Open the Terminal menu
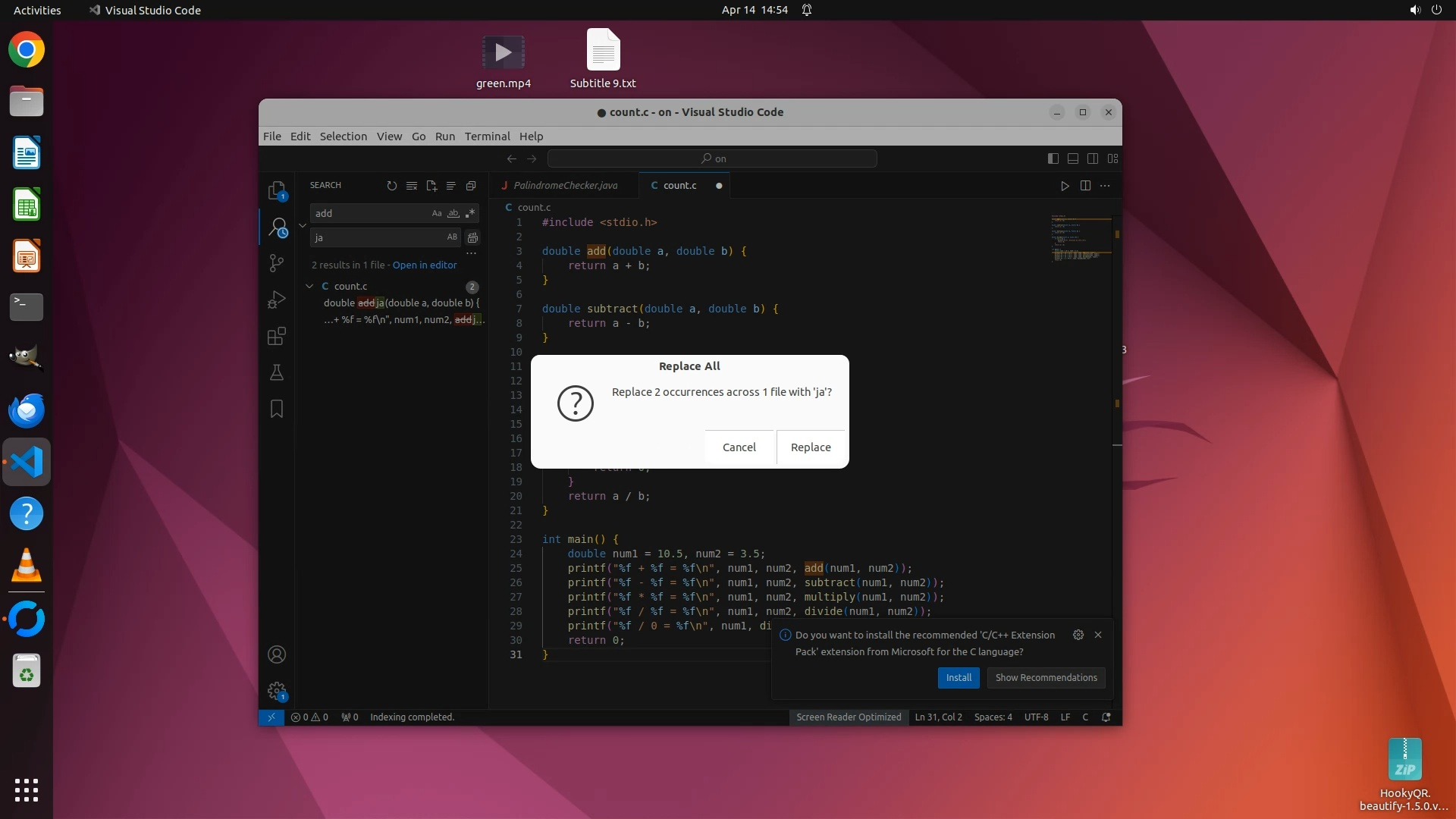This screenshot has width=1456, height=819. point(487,136)
